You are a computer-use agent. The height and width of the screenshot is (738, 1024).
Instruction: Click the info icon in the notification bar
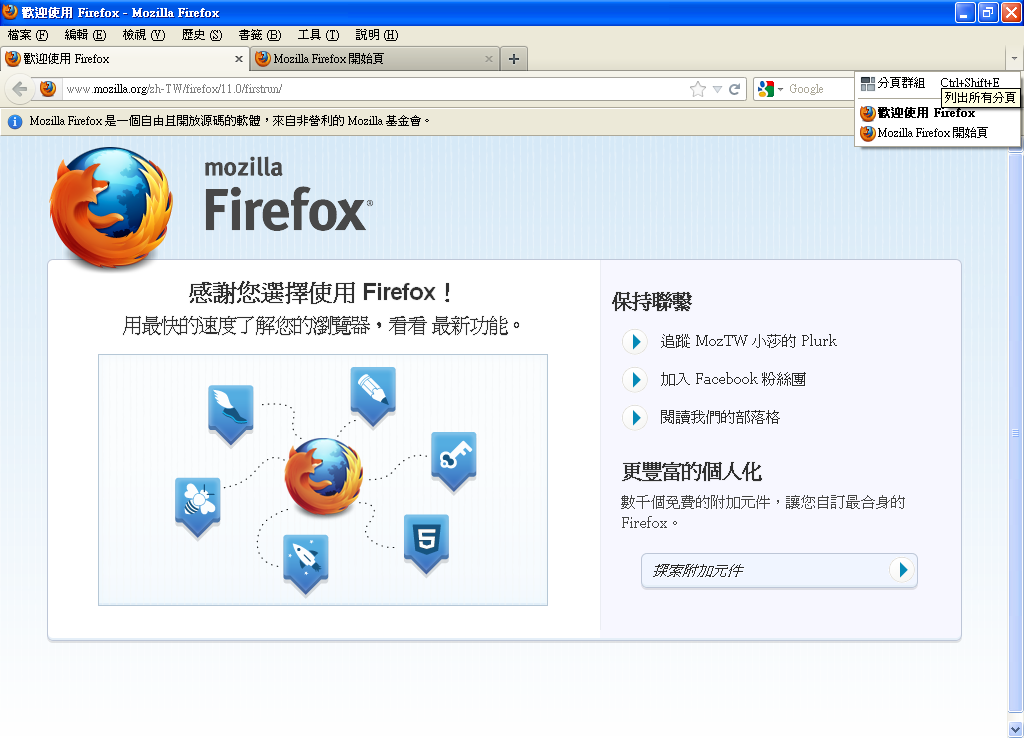click(15, 121)
